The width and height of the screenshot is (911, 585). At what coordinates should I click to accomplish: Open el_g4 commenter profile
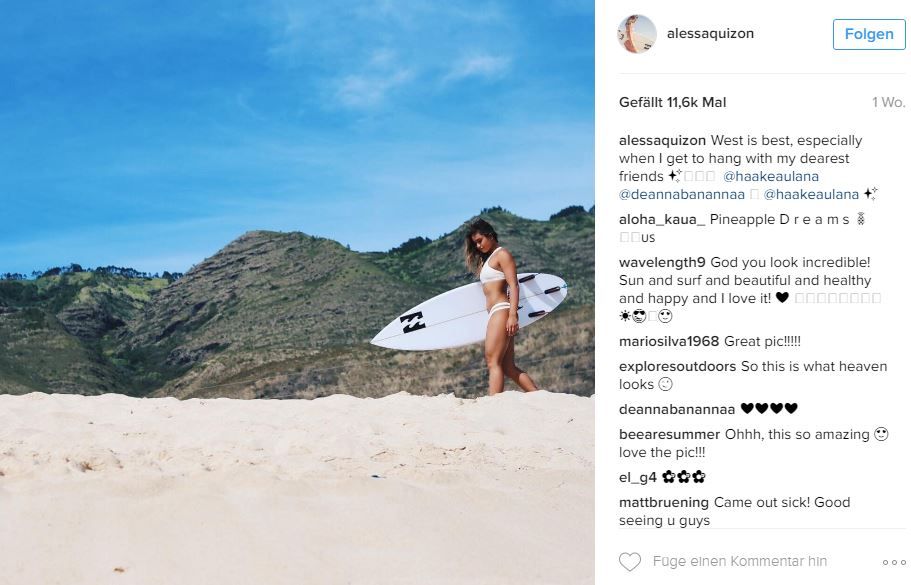(637, 478)
